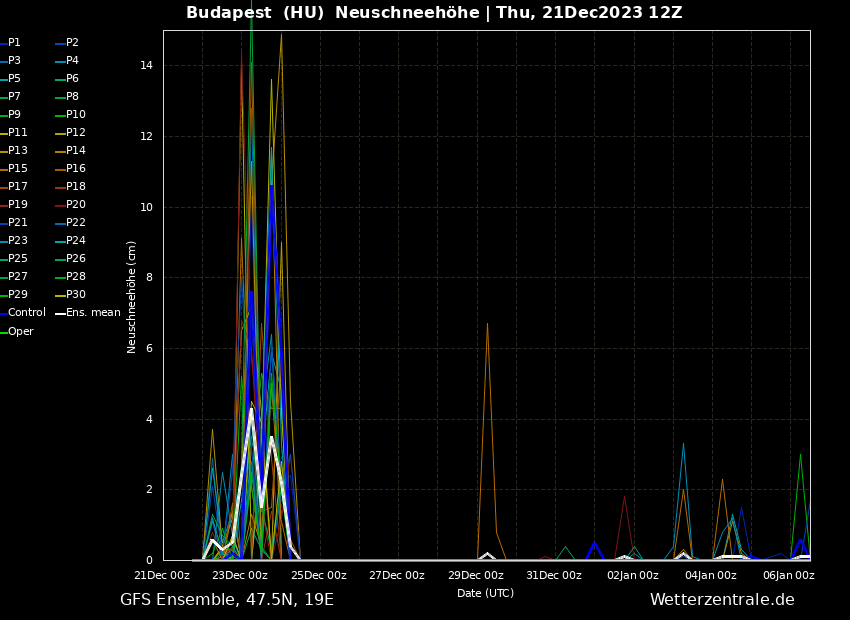The width and height of the screenshot is (850, 620).
Task: Click the P30 legend label
Action: tap(76, 295)
